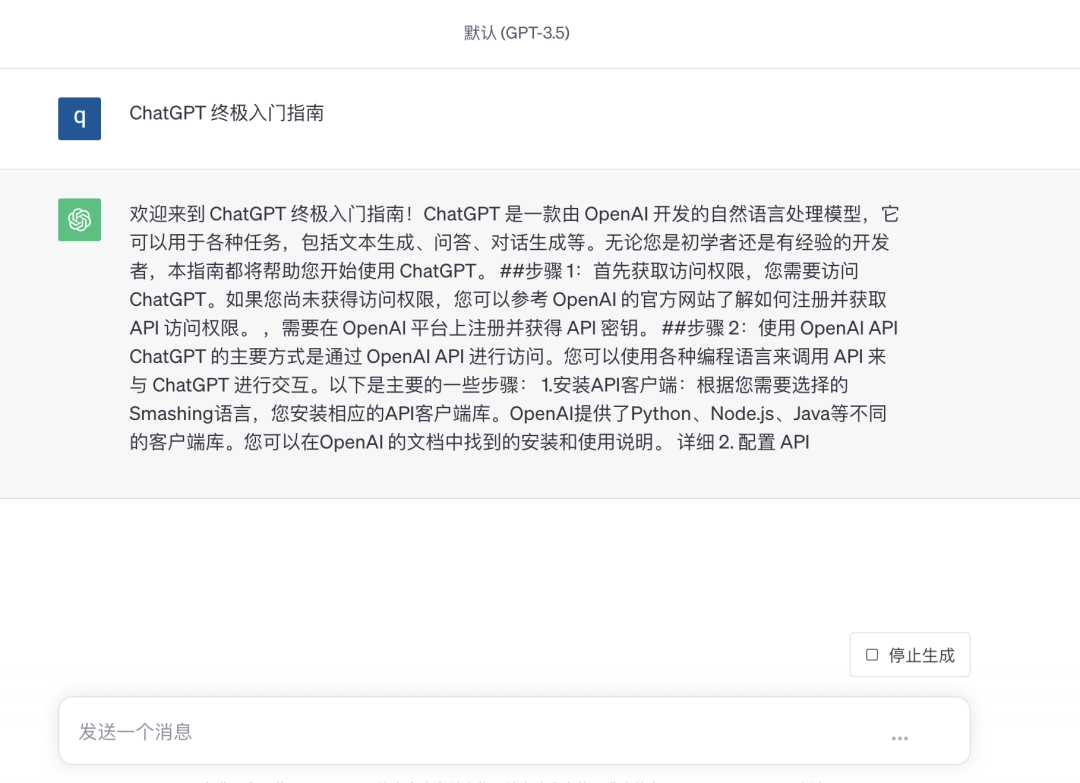Click the 默认 (GPT-3.5) model header label
The height and width of the screenshot is (783, 1080).
[517, 32]
